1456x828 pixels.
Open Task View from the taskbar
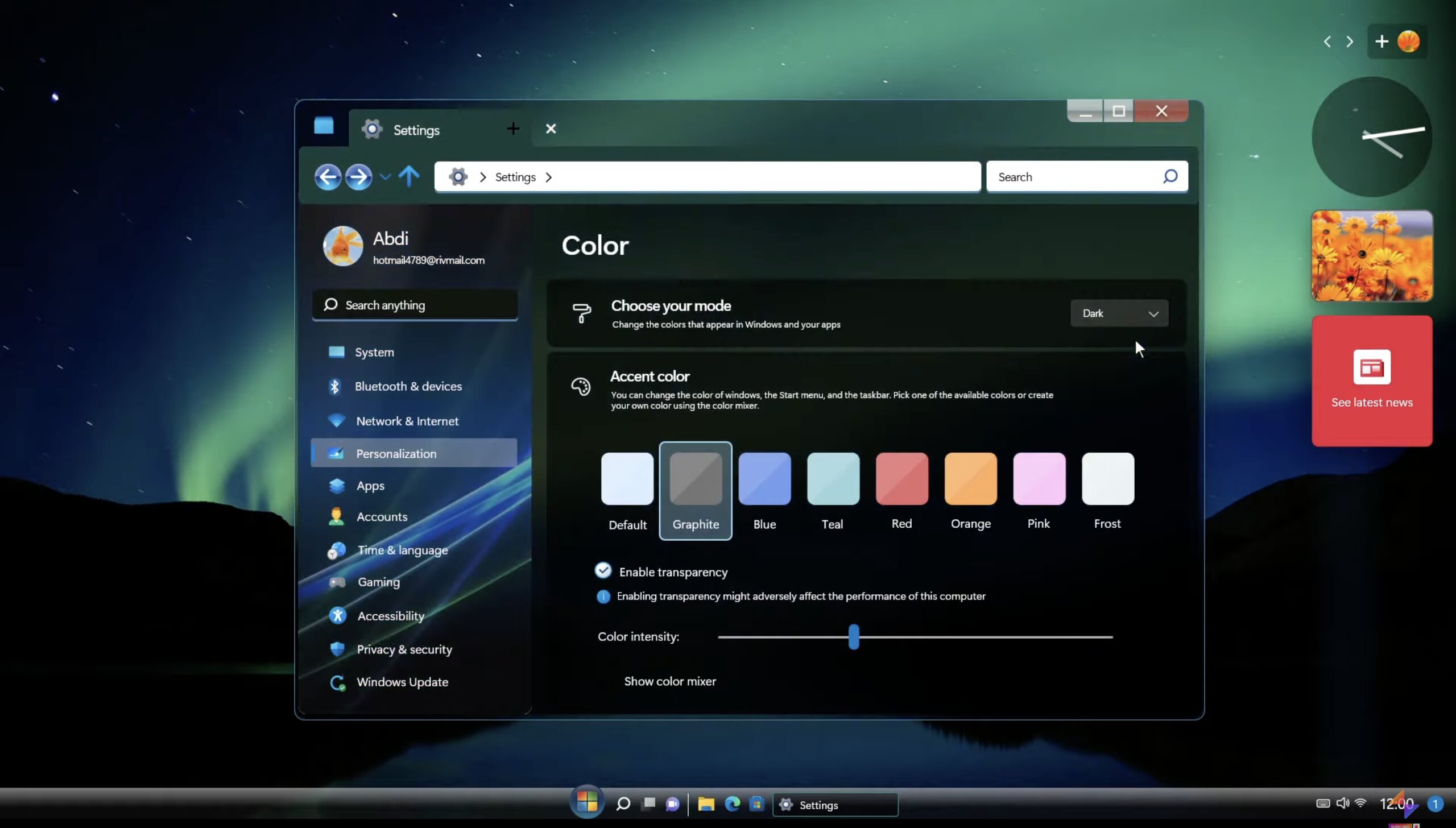pyautogui.click(x=649, y=803)
